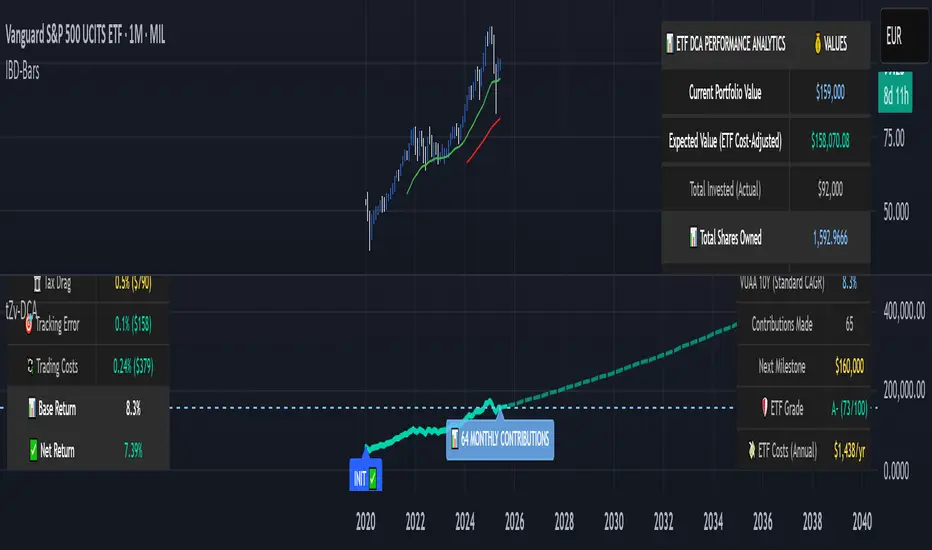Click the 200,000.00 value axis label
This screenshot has height=550, width=932.
pyautogui.click(x=904, y=390)
